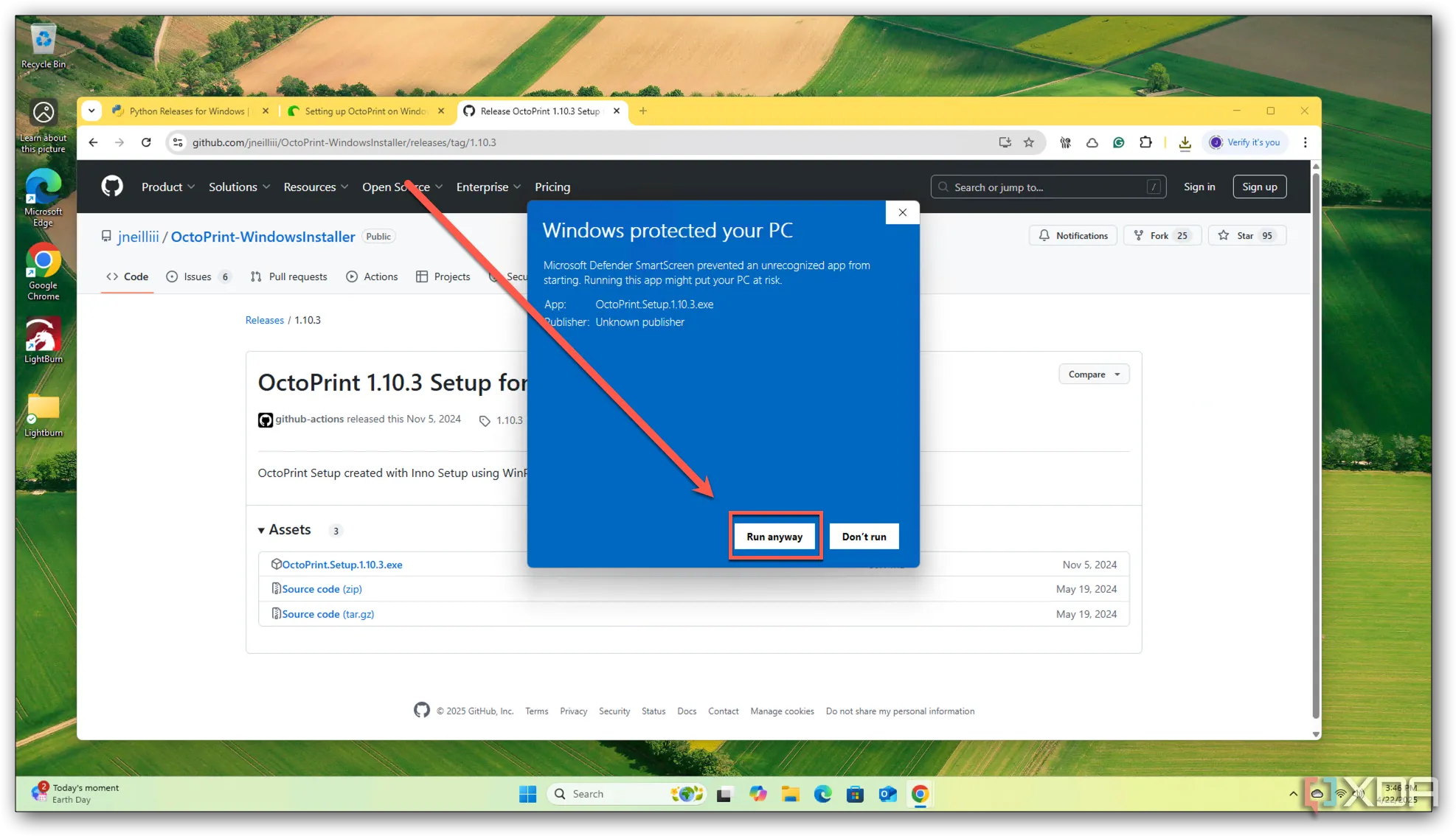Click Run anyway in SmartScreen dialog
Screen dimensions: 1456x836
point(774,537)
